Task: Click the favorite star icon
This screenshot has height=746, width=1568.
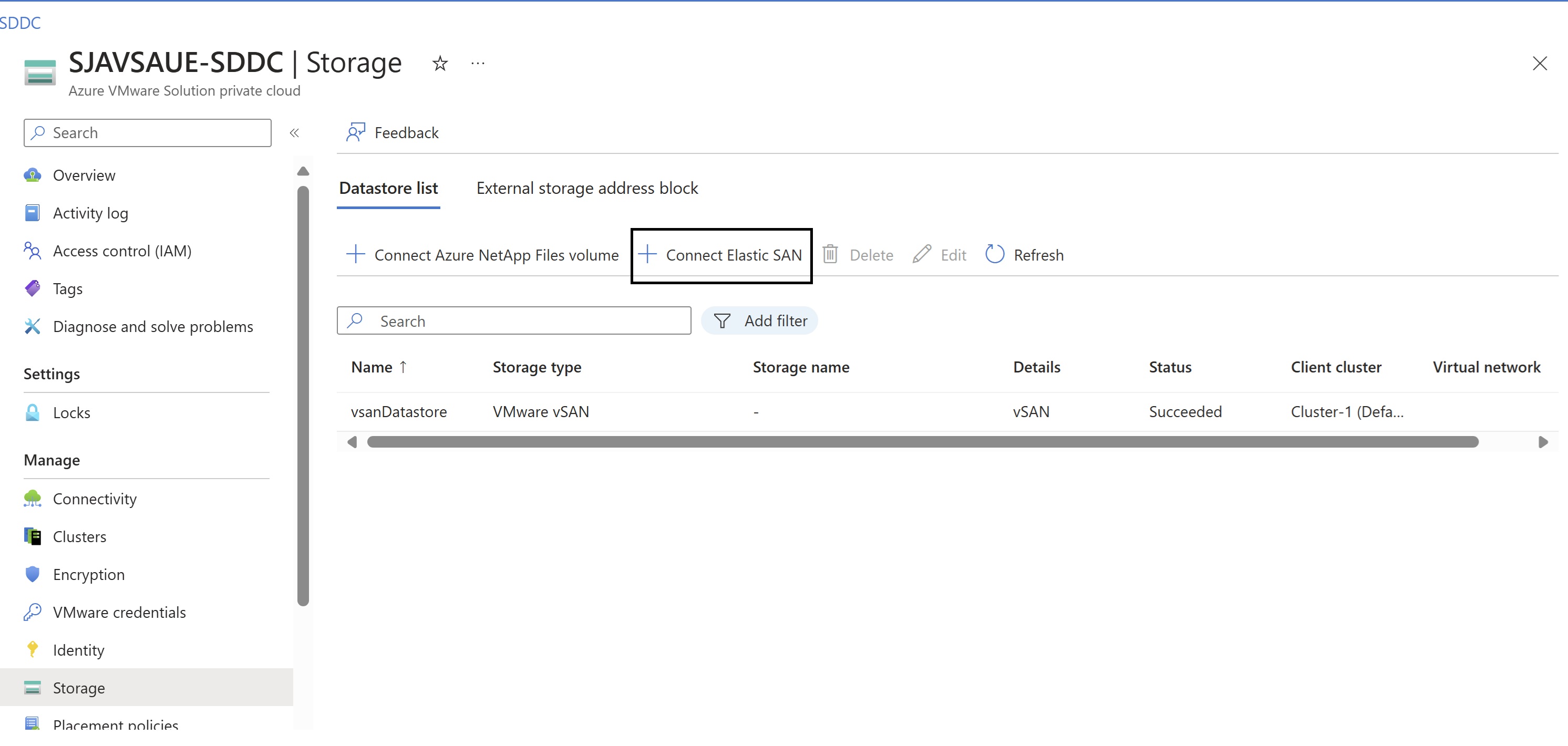Action: tap(439, 63)
